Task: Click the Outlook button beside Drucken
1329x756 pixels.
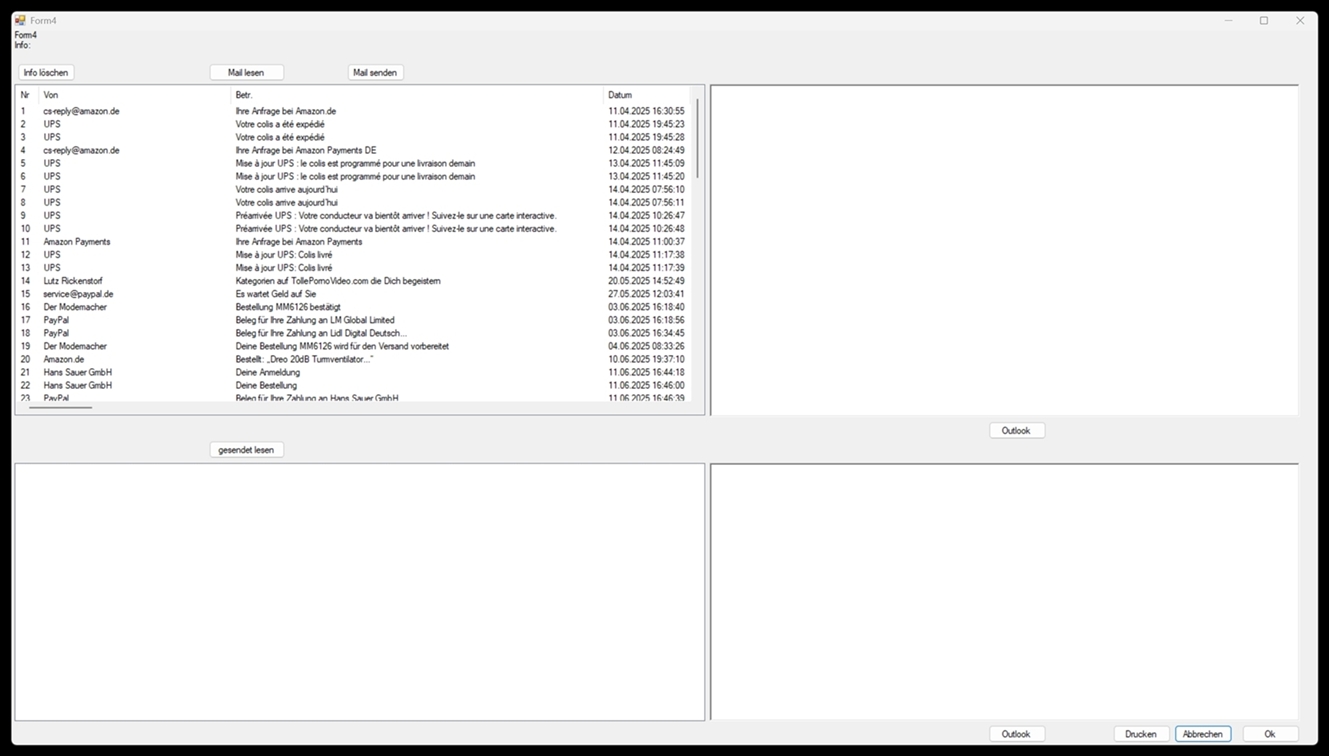Action: pos(1016,734)
